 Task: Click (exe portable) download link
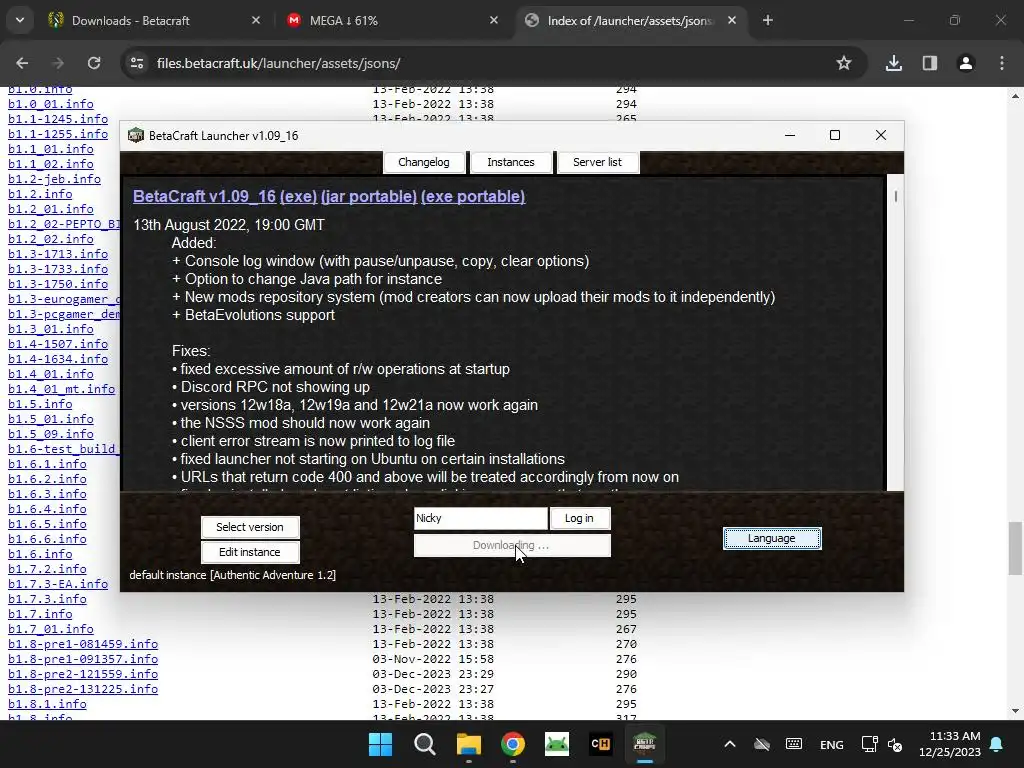coord(473,197)
